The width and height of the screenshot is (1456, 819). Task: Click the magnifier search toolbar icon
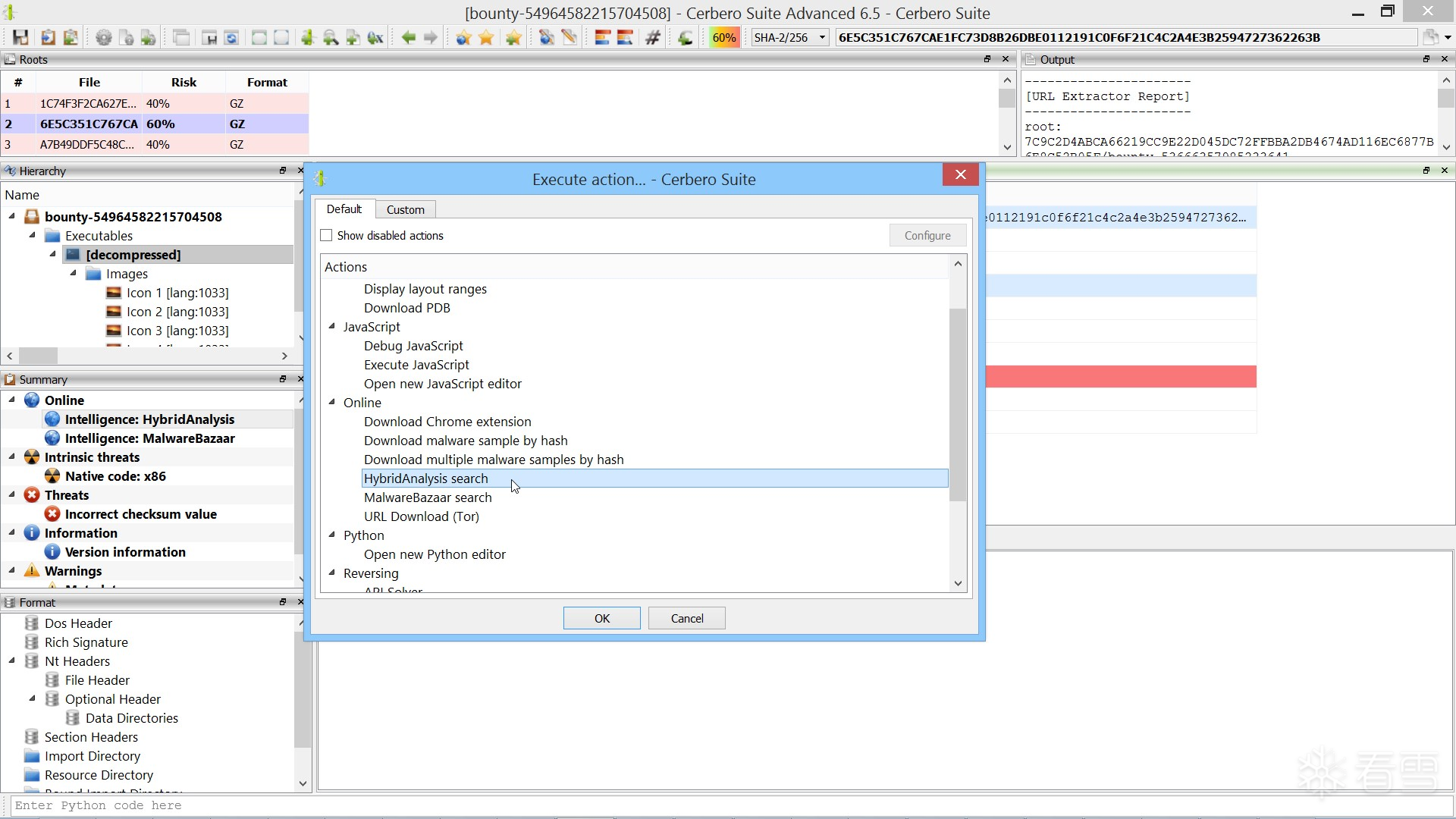coord(331,37)
